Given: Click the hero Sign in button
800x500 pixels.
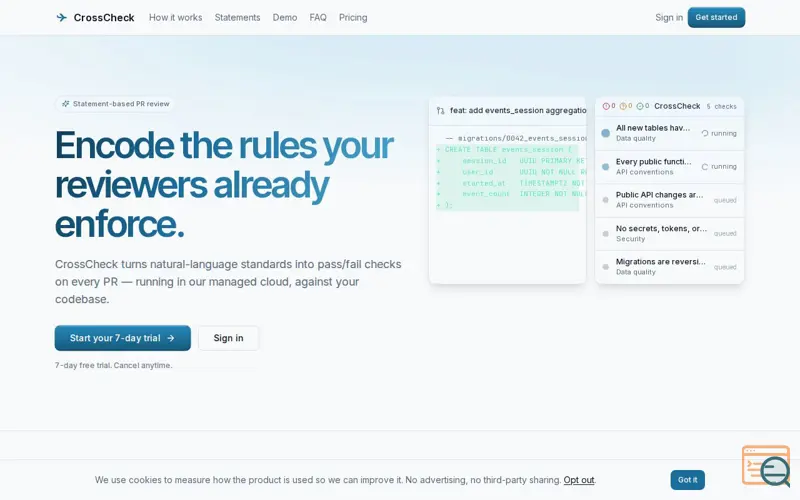Looking at the screenshot, I should (229, 338).
